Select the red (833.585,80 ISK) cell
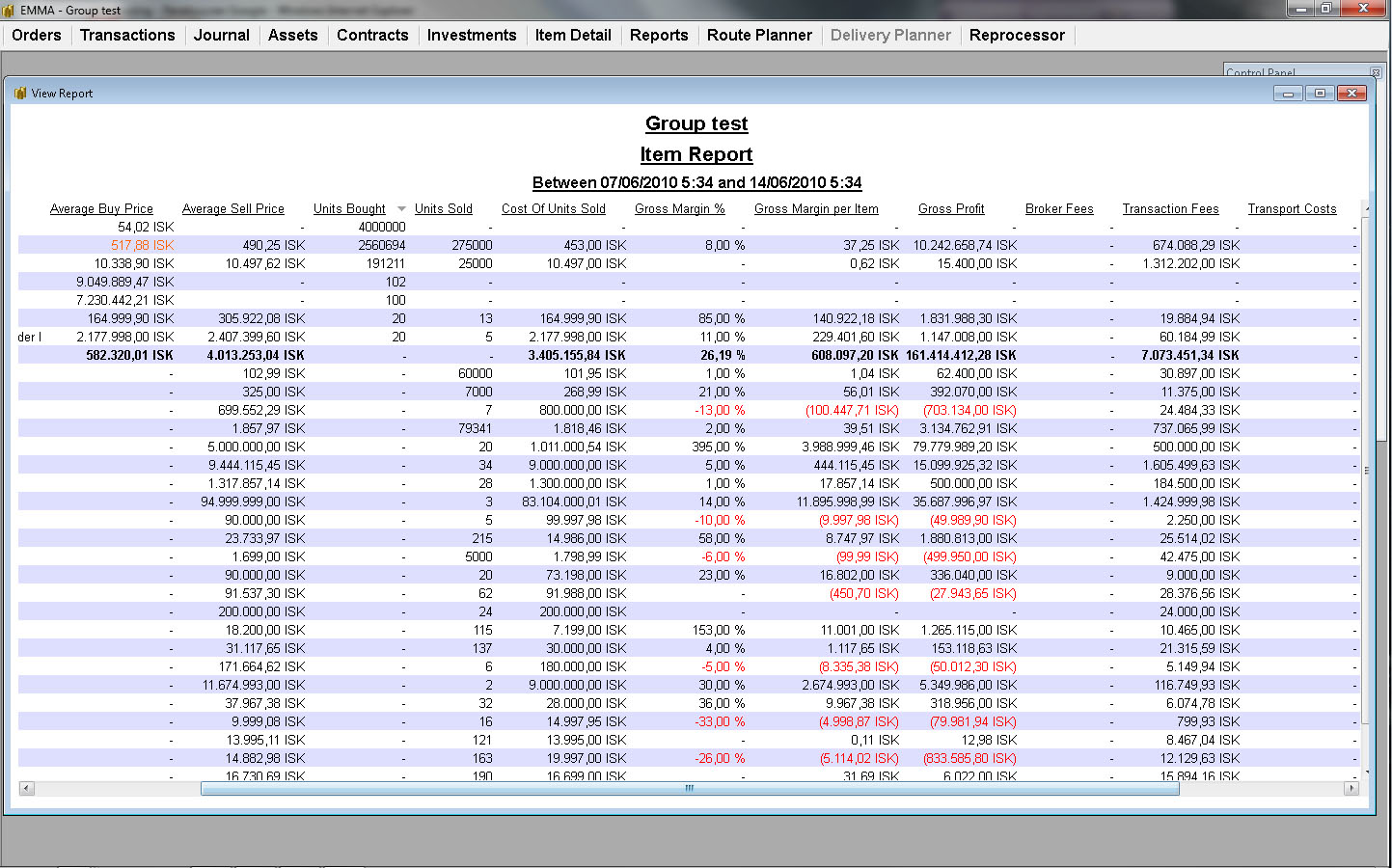1392x868 pixels. point(969,758)
